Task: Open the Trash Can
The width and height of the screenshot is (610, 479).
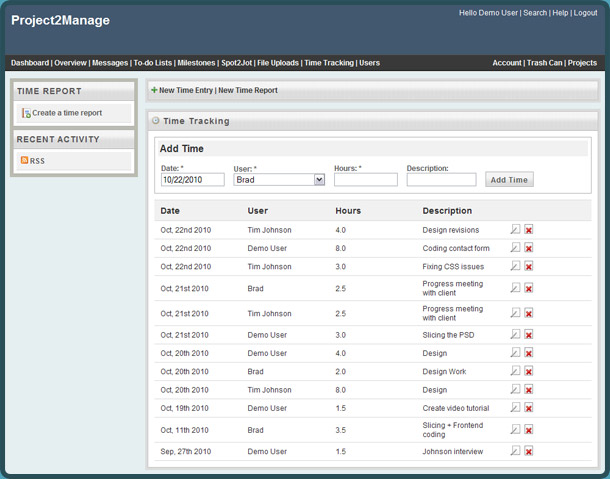Action: pos(545,63)
